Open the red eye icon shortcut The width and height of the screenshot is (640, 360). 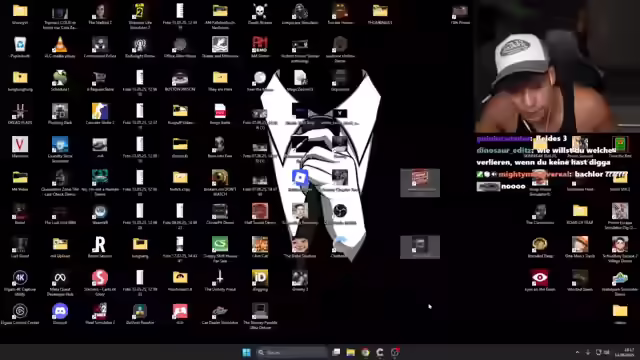[540, 278]
